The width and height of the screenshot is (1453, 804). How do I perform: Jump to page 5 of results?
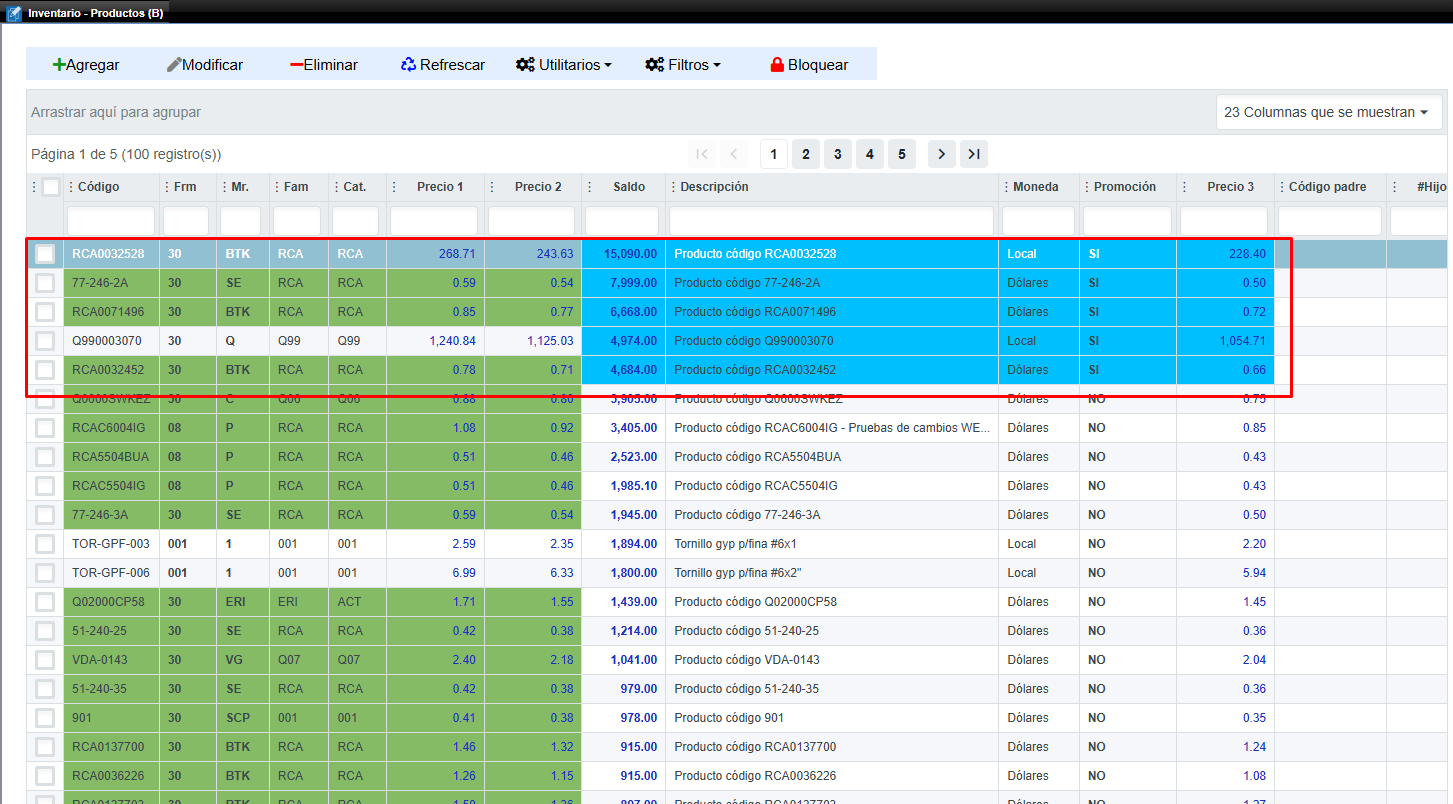pos(901,154)
